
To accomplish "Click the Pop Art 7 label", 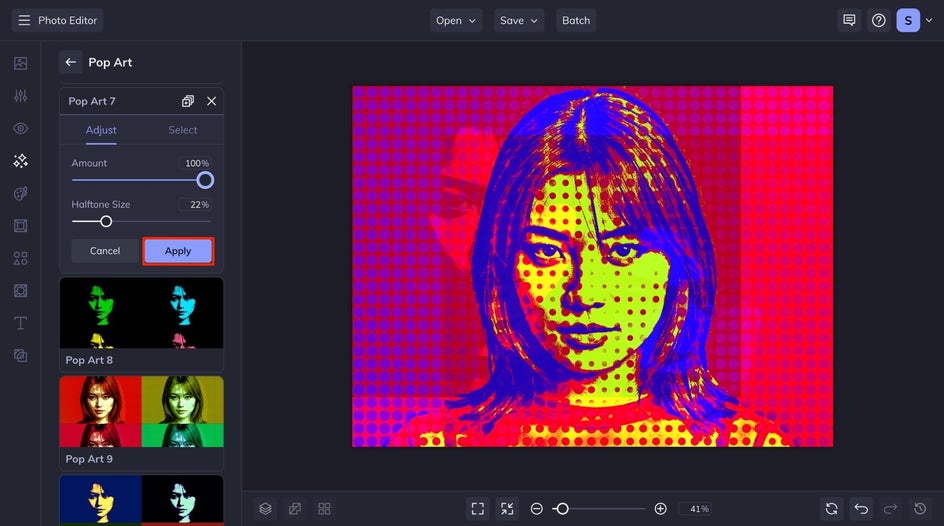I will point(92,101).
